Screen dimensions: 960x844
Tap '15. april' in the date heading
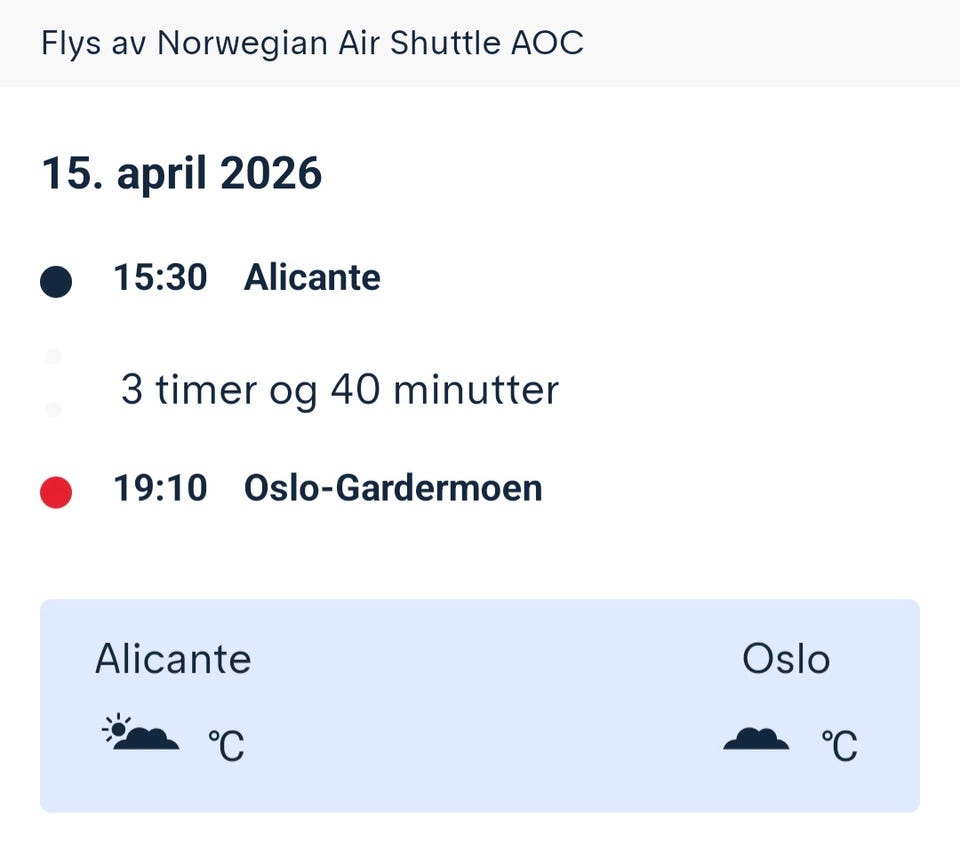pos(126,174)
